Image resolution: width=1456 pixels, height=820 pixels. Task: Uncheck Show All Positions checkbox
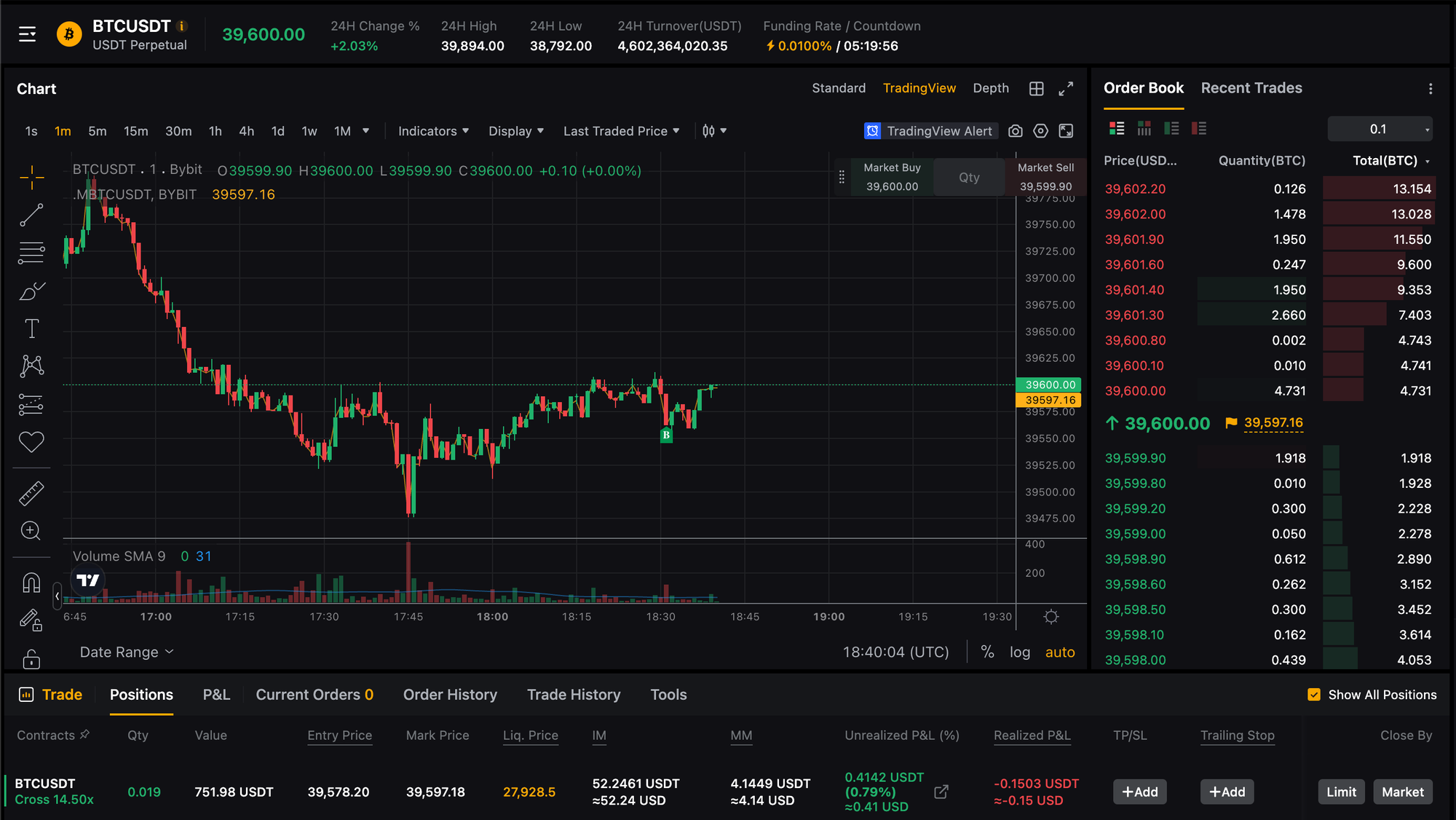coord(1314,695)
